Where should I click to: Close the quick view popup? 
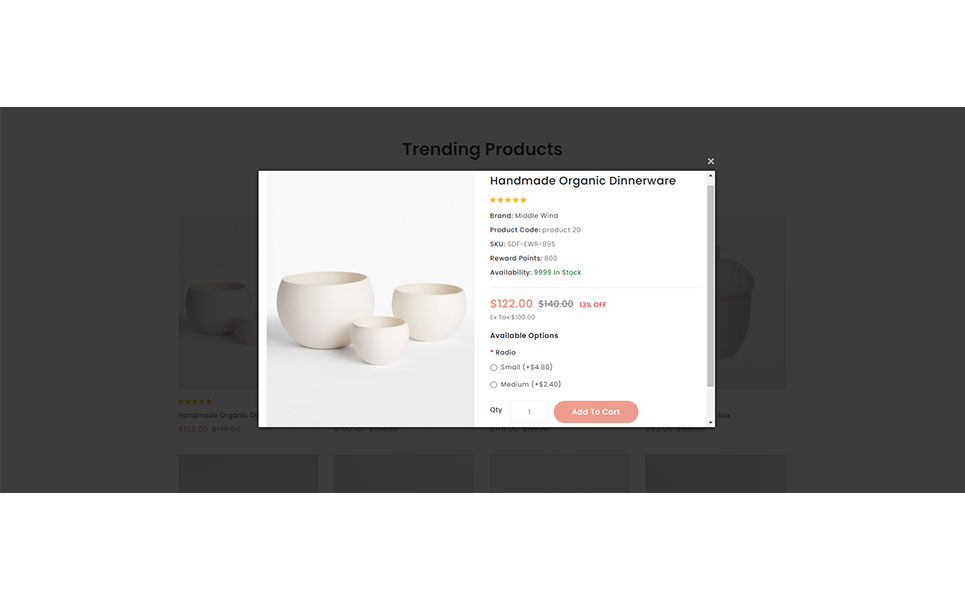pos(711,161)
